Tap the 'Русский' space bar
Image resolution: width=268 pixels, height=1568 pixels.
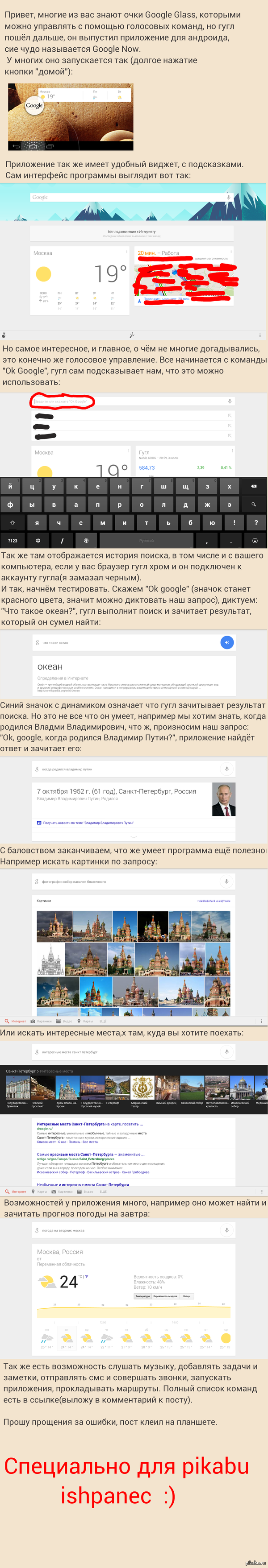tap(147, 540)
